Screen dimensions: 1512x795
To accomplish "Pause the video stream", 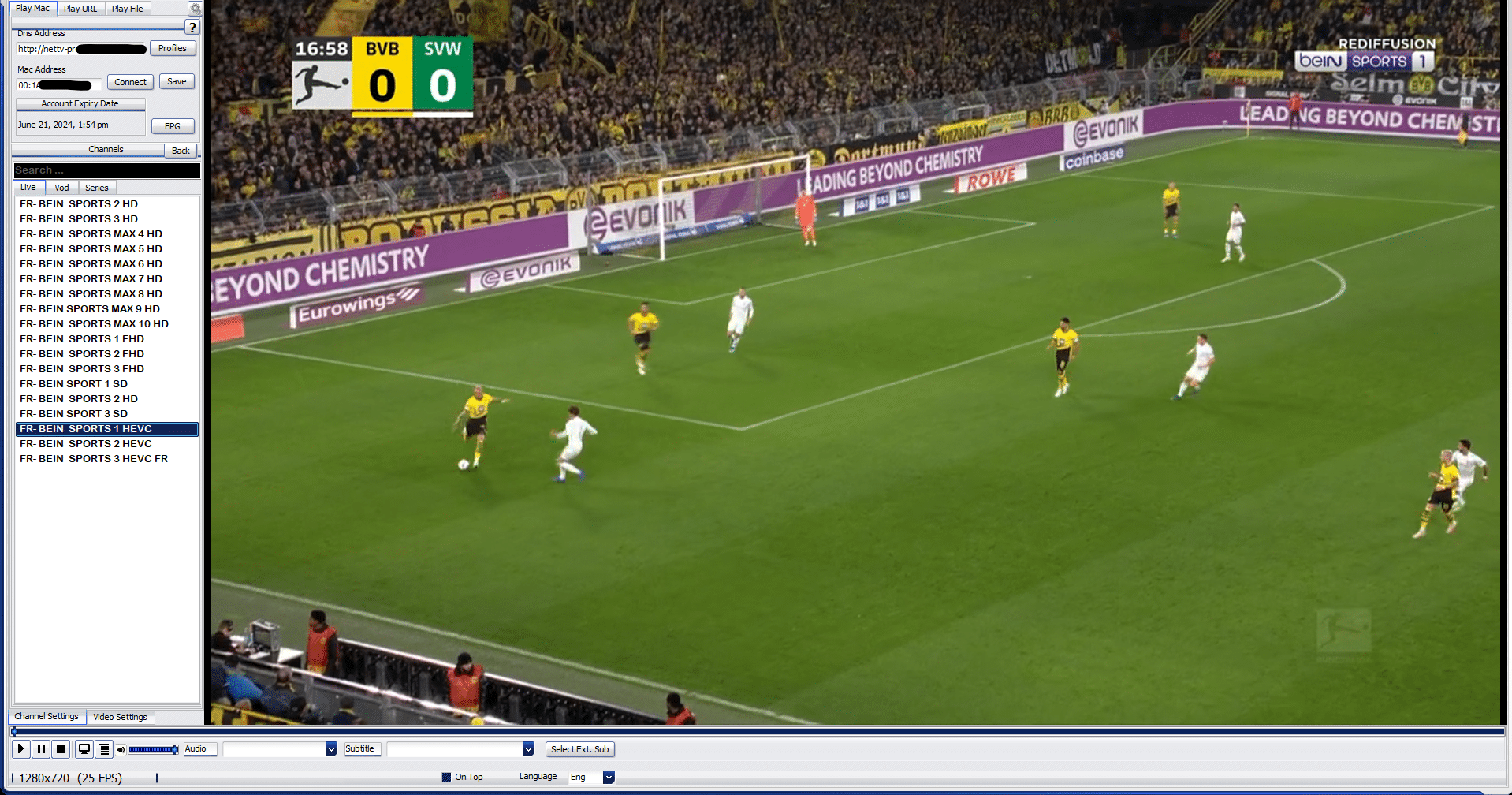I will [42, 749].
